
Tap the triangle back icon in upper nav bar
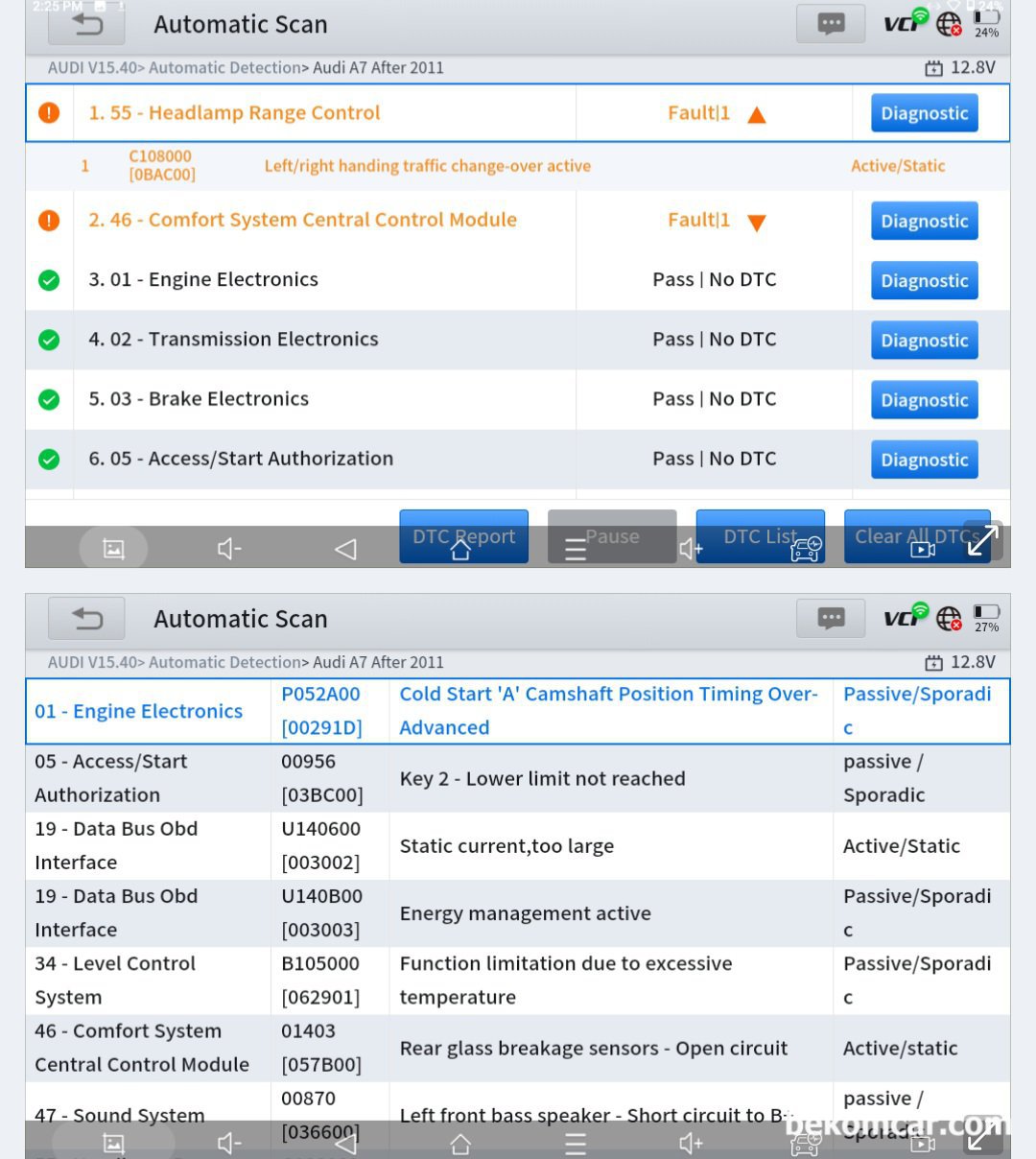point(345,549)
